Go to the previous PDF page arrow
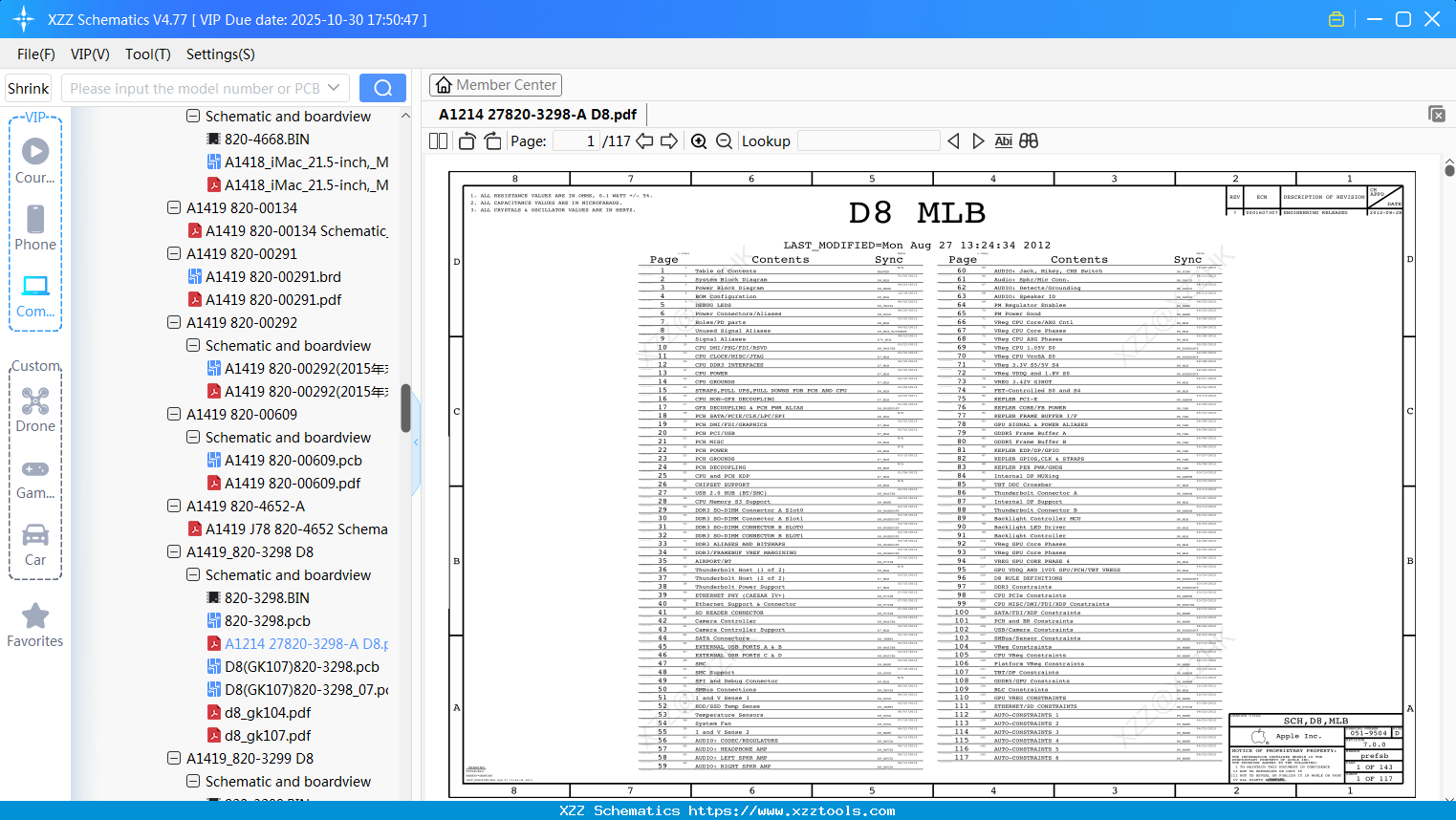 pos(645,141)
